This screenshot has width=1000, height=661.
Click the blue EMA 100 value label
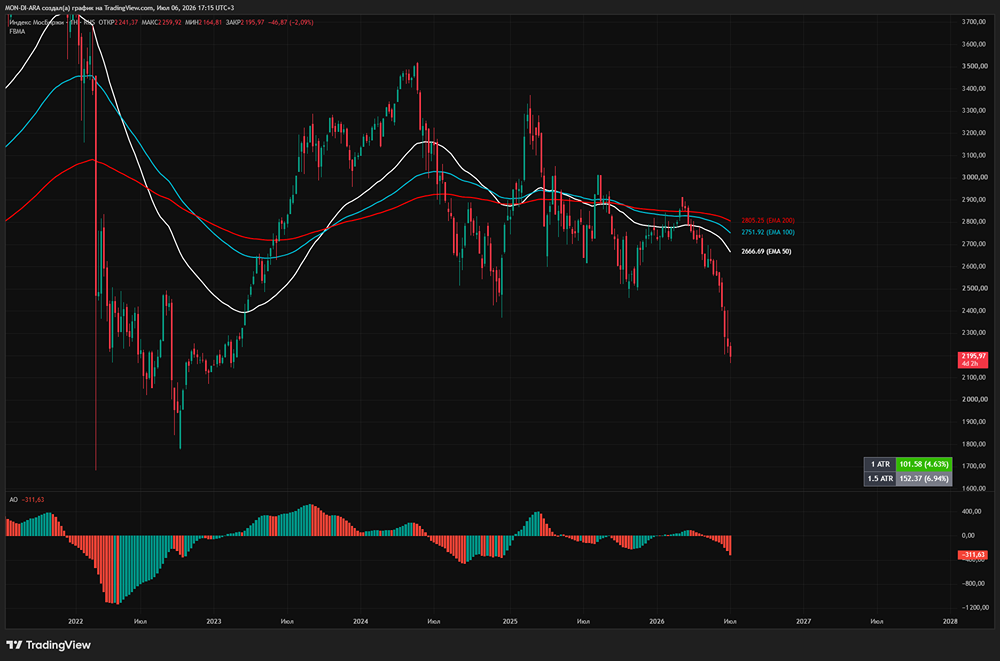(x=768, y=232)
